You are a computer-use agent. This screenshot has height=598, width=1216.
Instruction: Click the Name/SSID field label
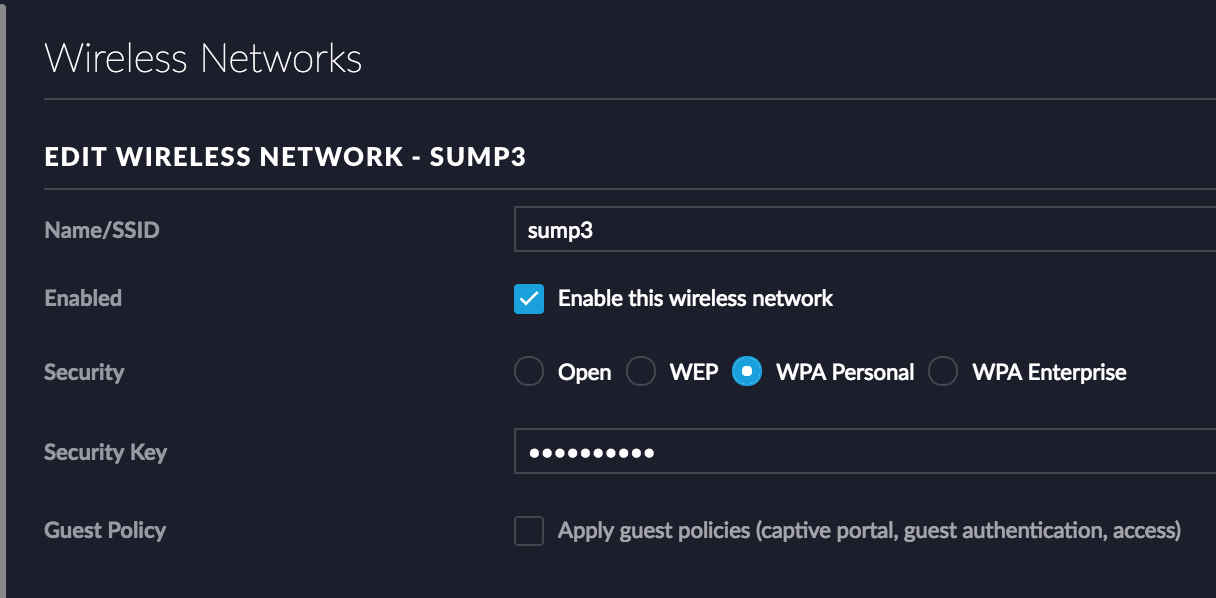pyautogui.click(x=102, y=230)
